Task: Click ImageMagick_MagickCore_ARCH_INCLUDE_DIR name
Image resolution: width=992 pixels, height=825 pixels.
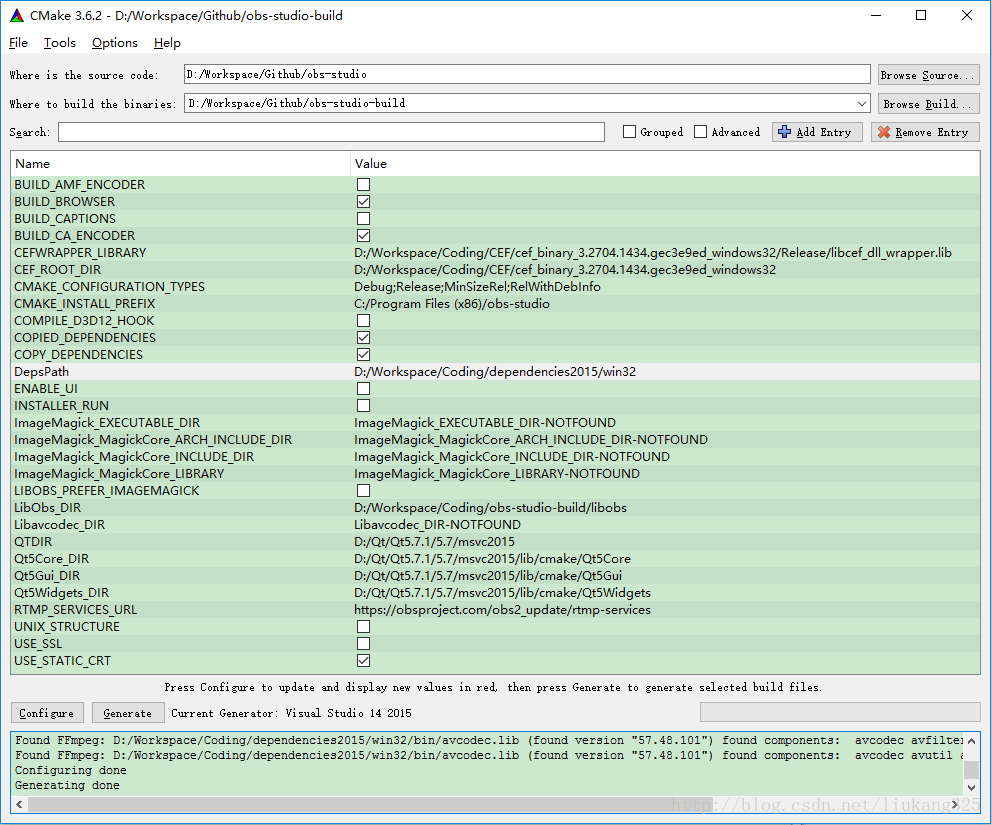Action: click(x=153, y=440)
